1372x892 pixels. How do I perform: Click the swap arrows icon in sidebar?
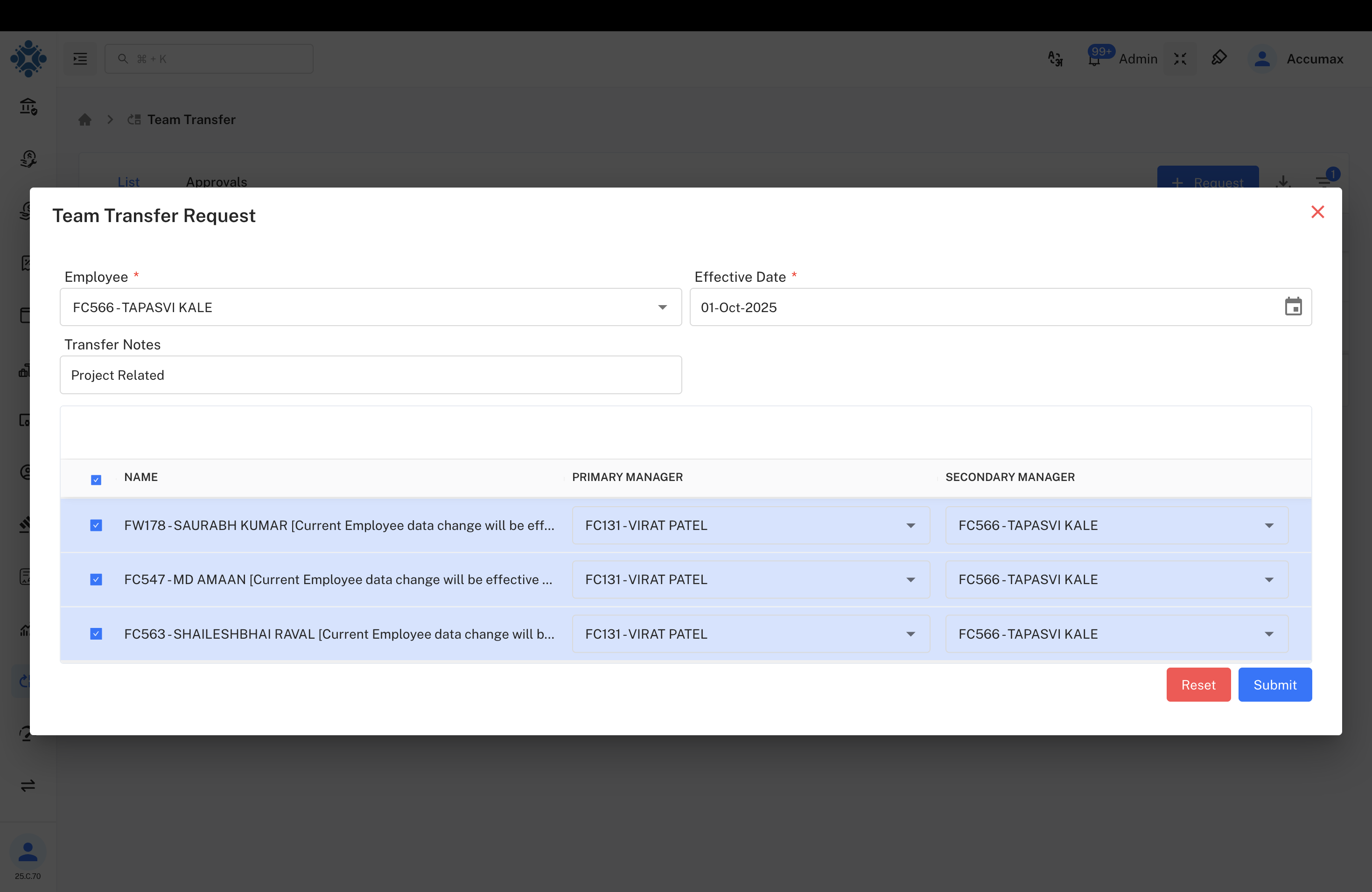(28, 785)
